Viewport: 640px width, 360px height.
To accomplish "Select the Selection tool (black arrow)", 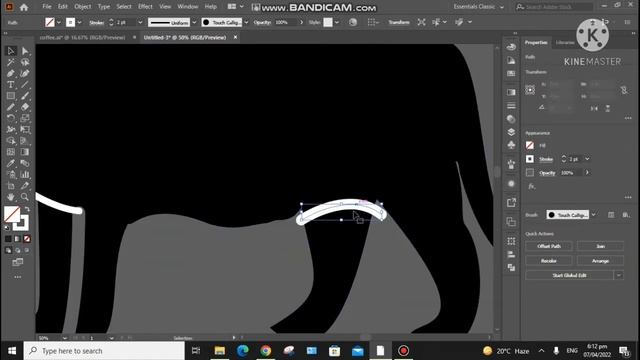I will (11, 51).
